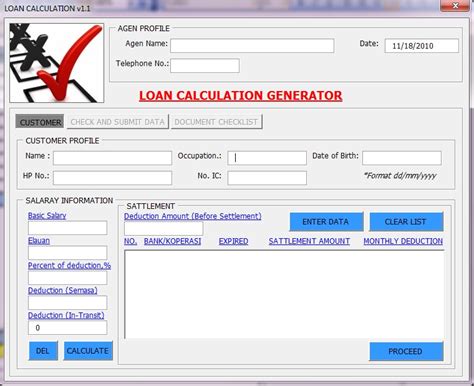Screen dimensions: 474x386
Task: Click the SATTLEMENT AMOUNT column header
Action: [x=309, y=241]
